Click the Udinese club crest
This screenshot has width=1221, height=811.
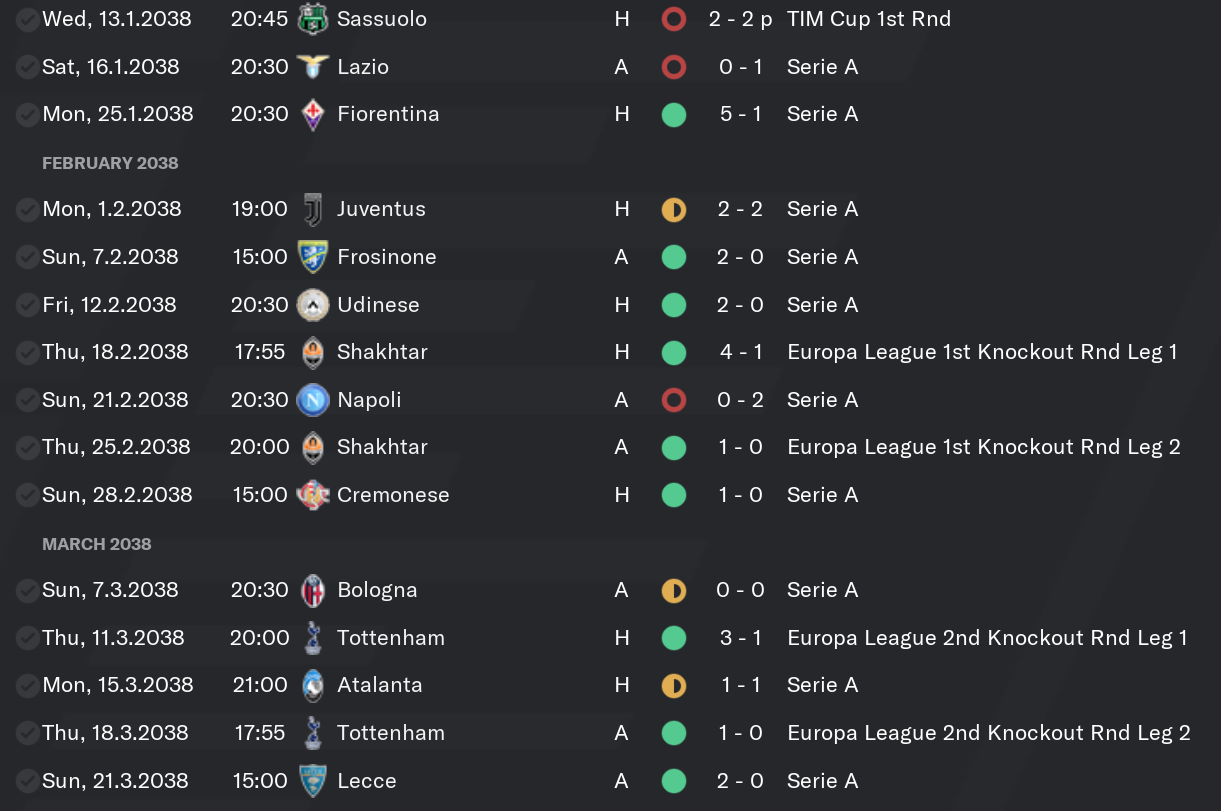tap(313, 305)
